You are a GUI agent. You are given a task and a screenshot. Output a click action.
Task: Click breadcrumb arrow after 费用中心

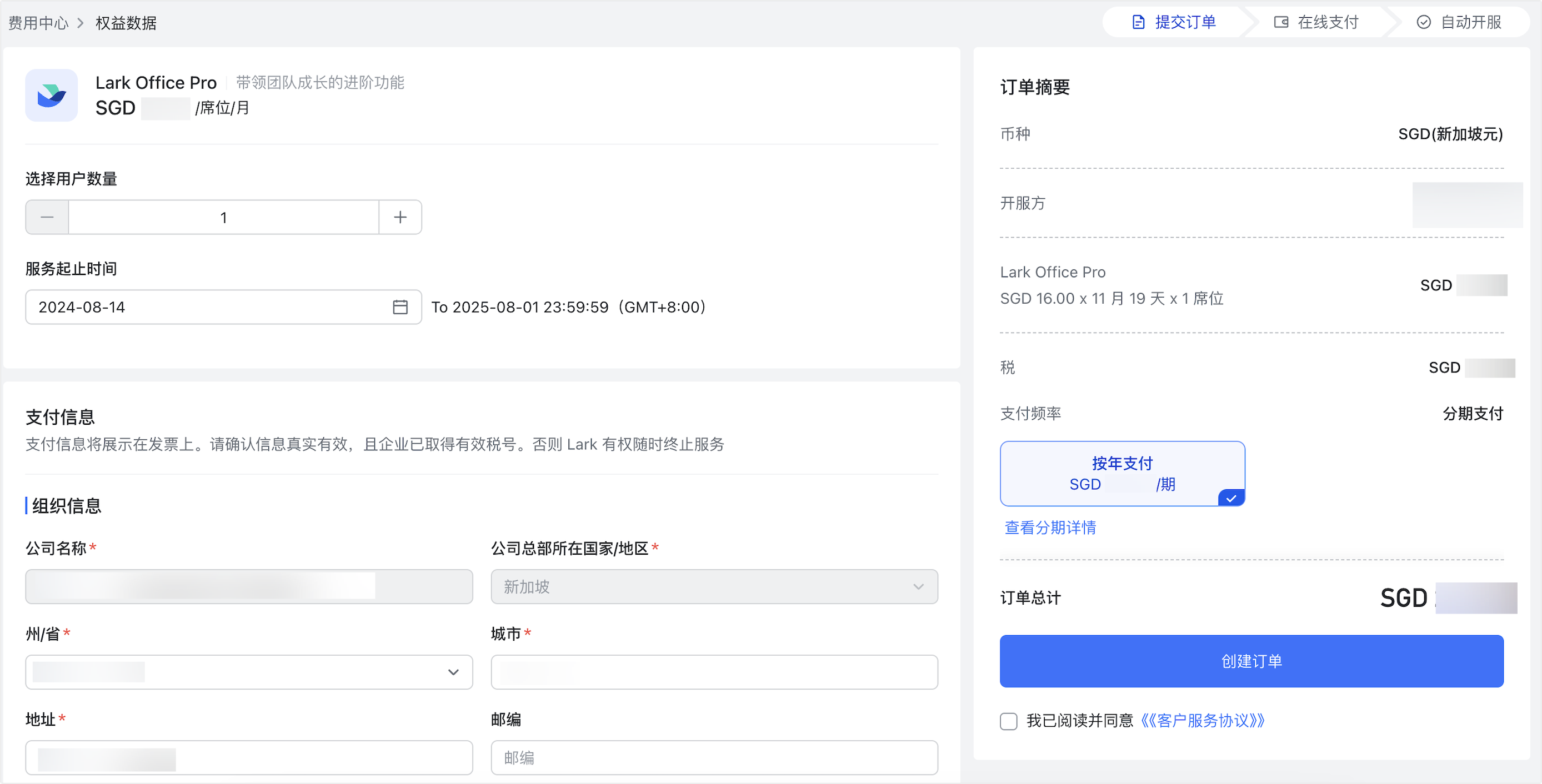[81, 23]
